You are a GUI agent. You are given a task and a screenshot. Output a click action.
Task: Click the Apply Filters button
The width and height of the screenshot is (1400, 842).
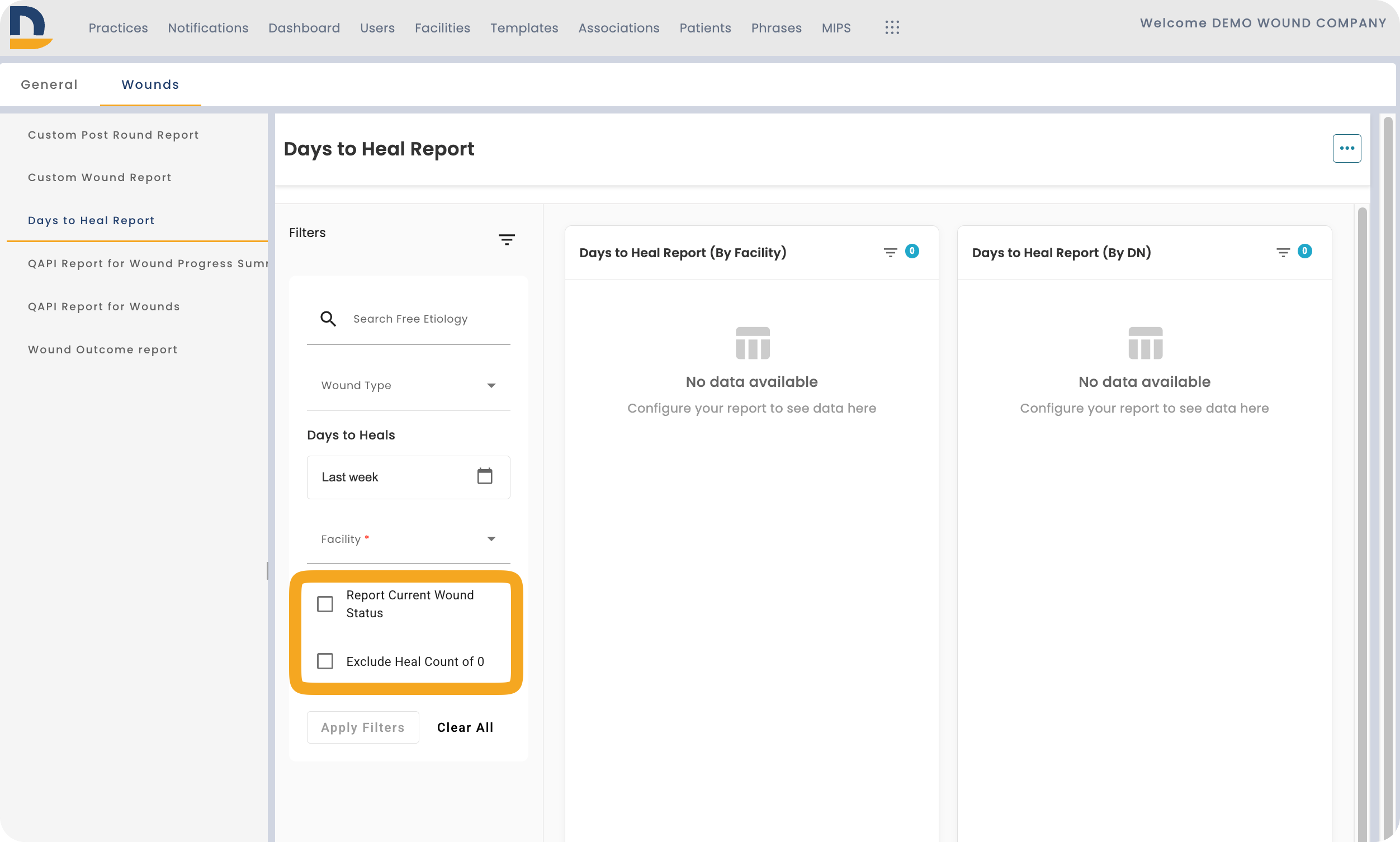click(363, 727)
